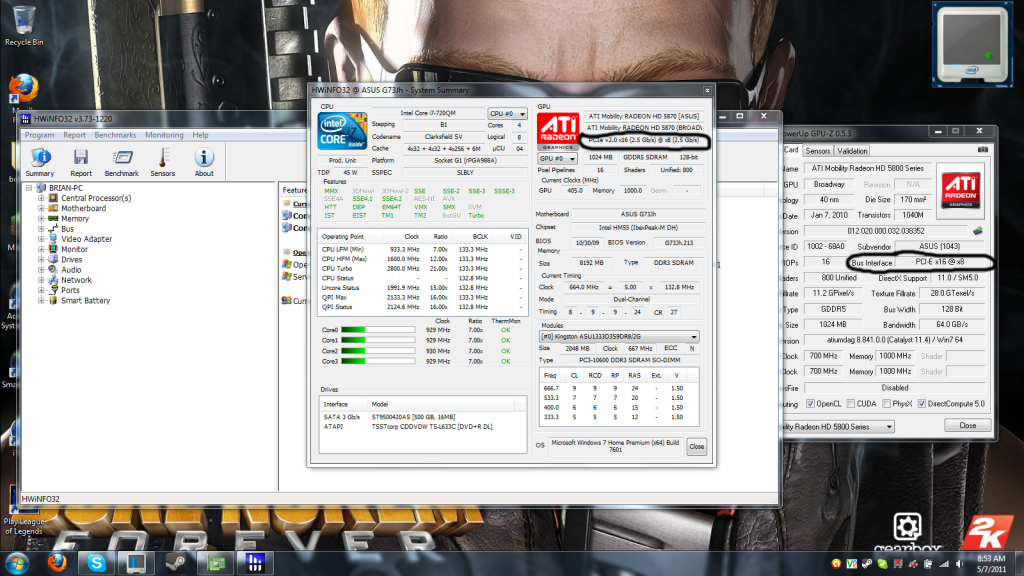Click the Core0 usage bar
This screenshot has height=576, width=1024.
pyautogui.click(x=378, y=330)
